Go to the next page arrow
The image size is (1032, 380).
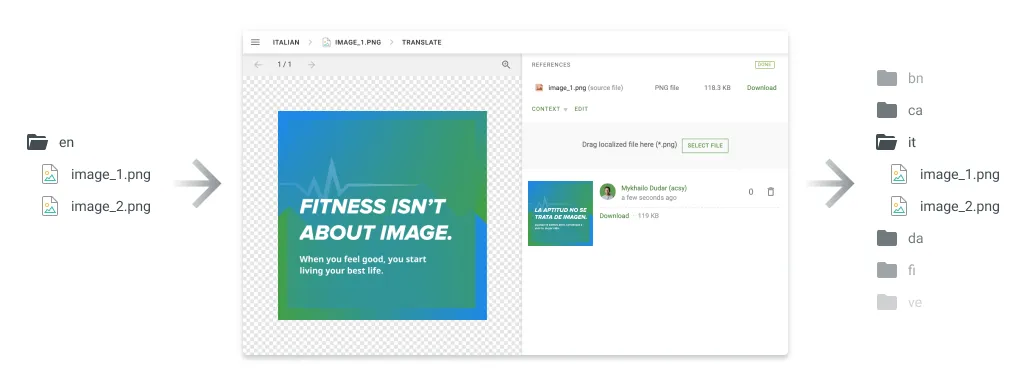click(x=311, y=65)
